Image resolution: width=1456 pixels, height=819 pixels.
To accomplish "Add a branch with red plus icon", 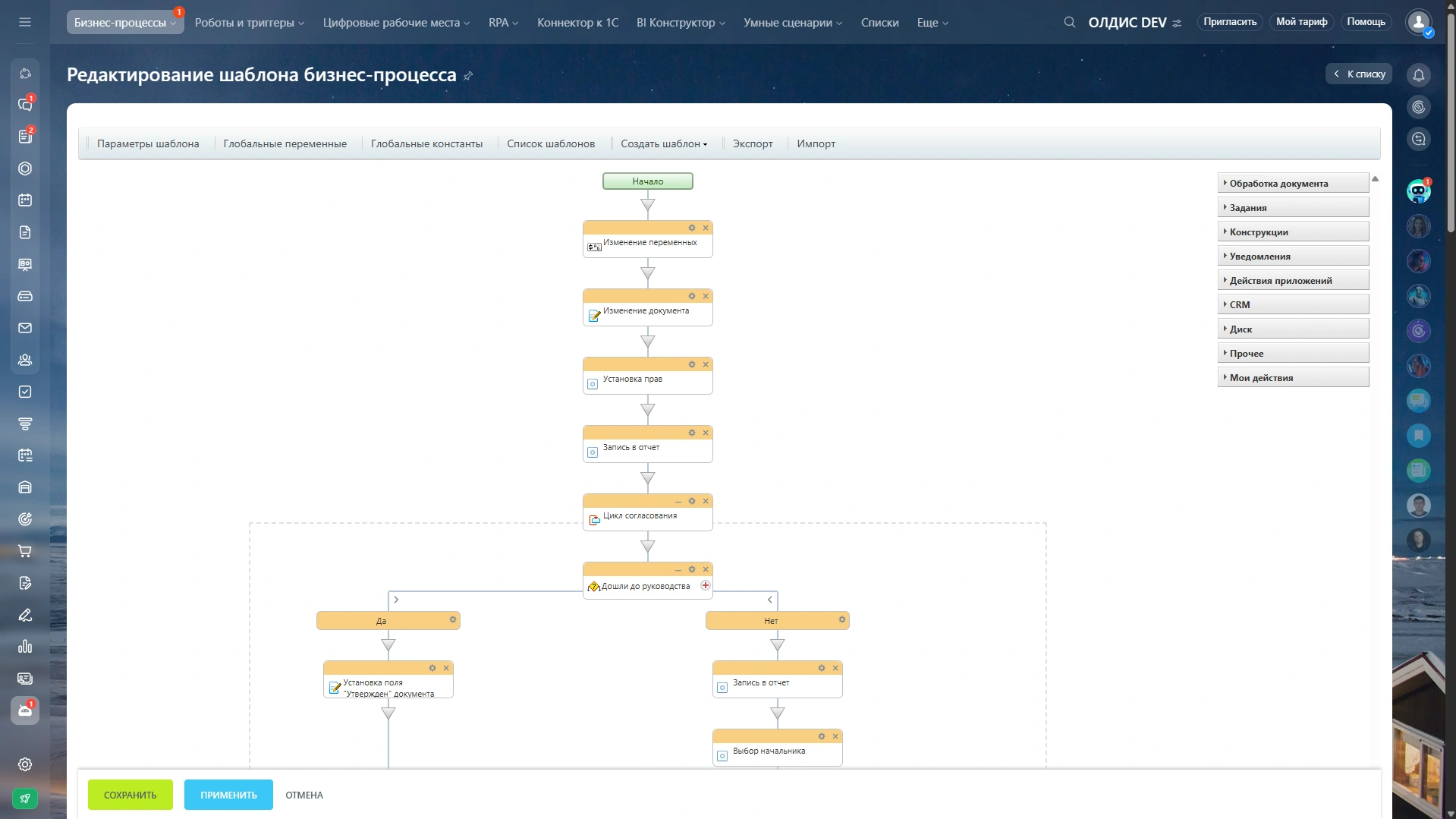I will (x=706, y=585).
